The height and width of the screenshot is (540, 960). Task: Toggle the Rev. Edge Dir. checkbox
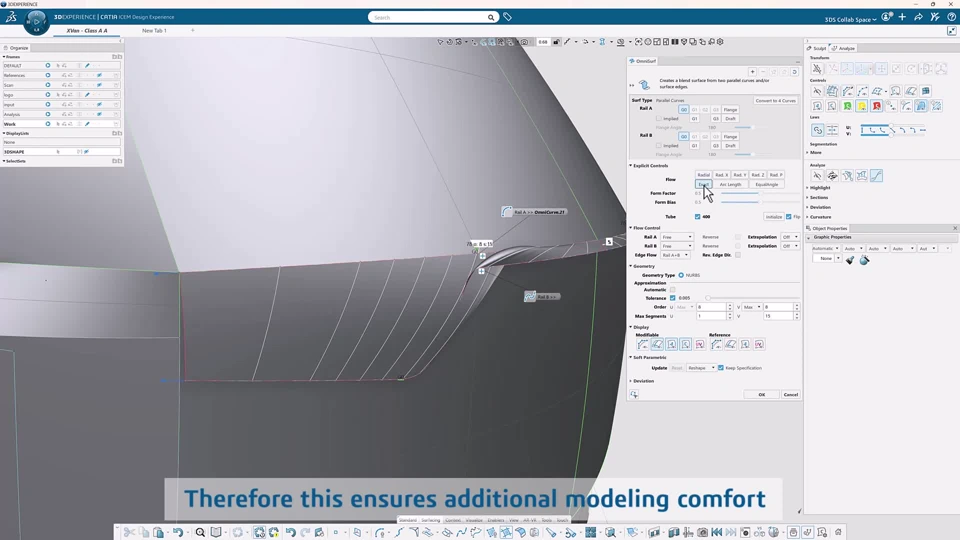pos(738,255)
